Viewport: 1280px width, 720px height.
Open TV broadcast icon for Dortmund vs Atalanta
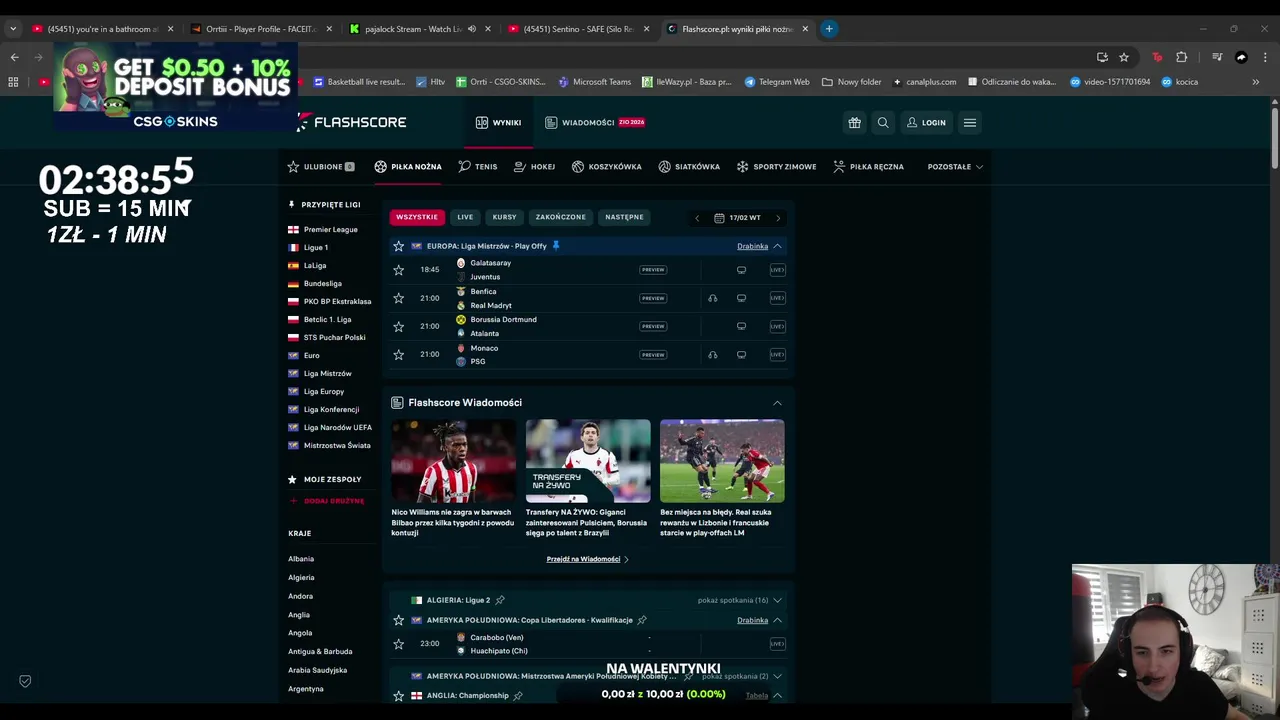(x=741, y=326)
